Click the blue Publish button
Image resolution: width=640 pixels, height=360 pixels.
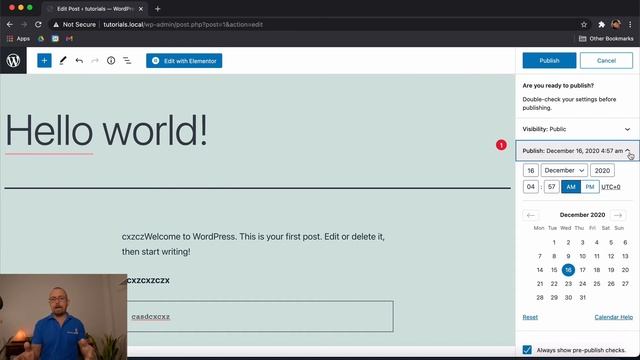549,60
